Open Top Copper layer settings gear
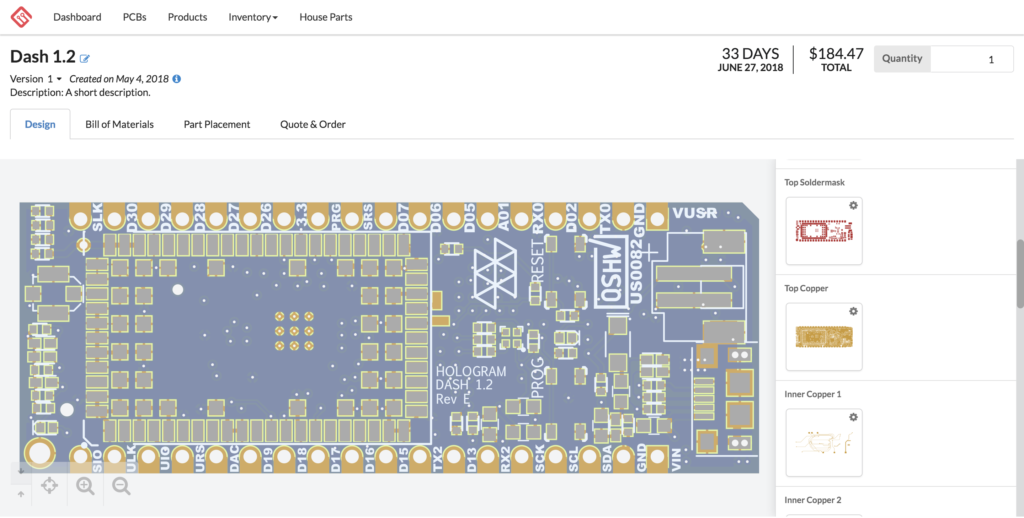The image size is (1024, 518). 853,311
